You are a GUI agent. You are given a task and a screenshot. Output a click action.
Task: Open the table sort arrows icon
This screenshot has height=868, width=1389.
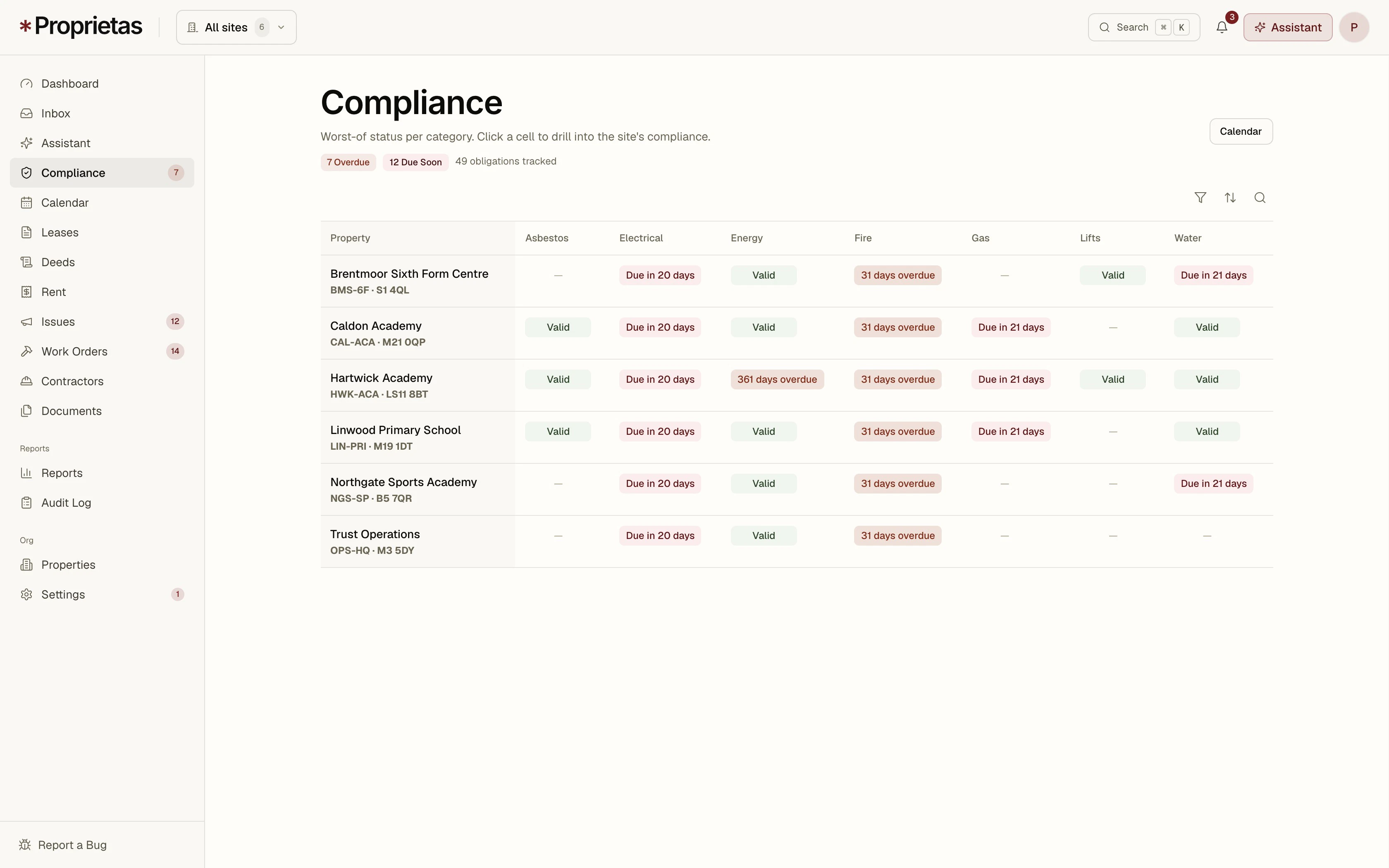pyautogui.click(x=1230, y=198)
